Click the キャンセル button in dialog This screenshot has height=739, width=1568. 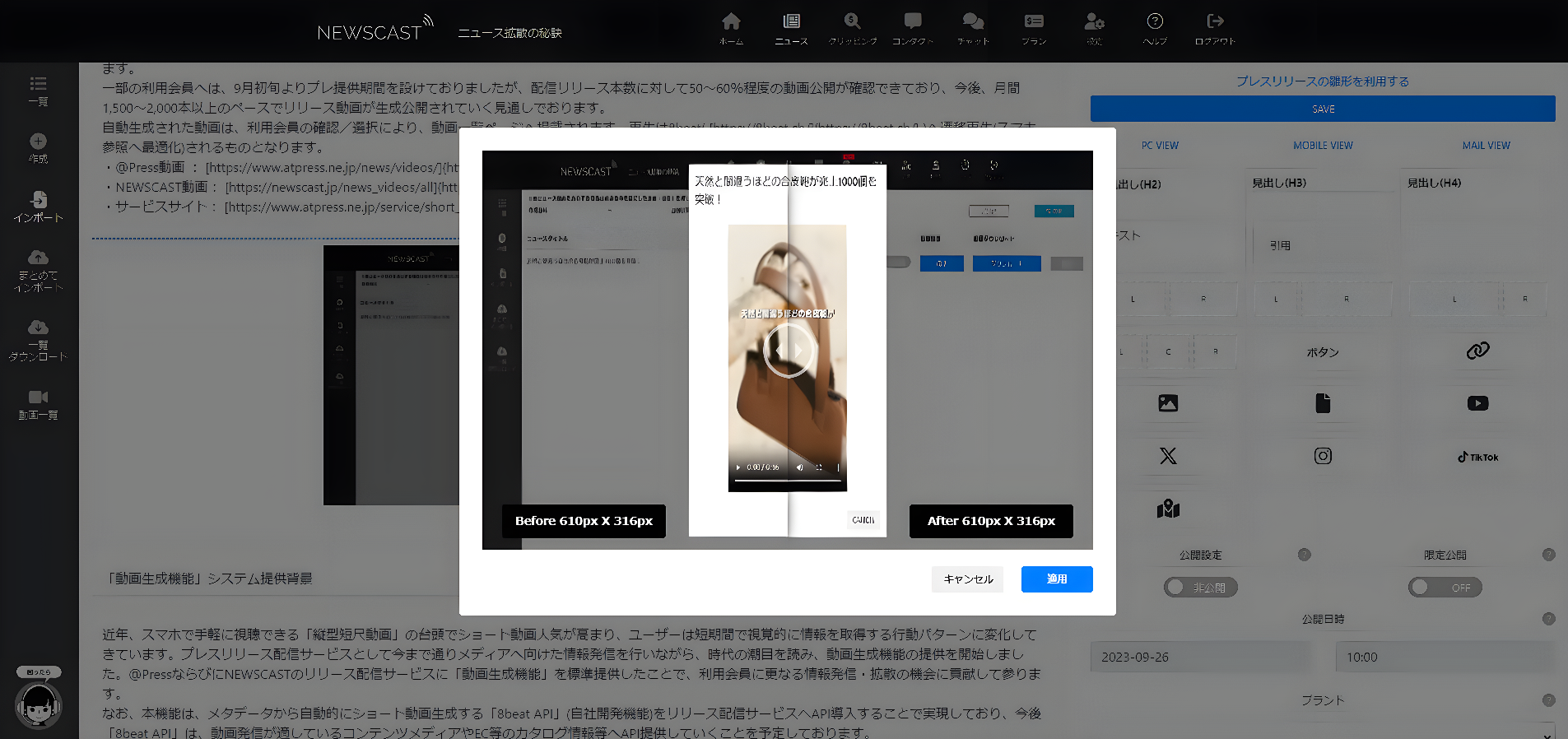(x=968, y=579)
